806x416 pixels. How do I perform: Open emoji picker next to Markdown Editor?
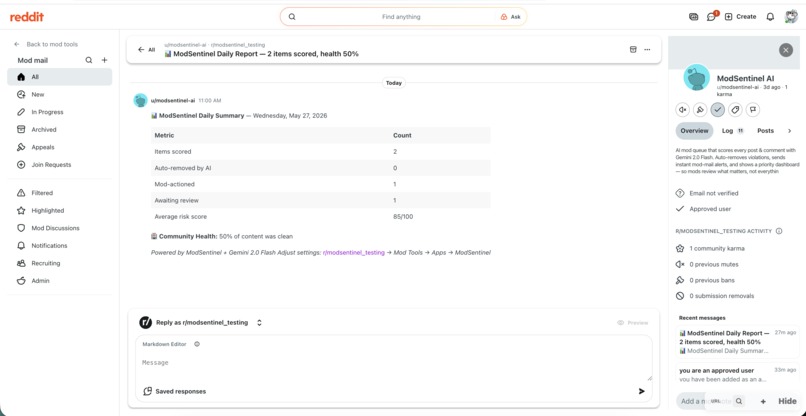tap(197, 344)
